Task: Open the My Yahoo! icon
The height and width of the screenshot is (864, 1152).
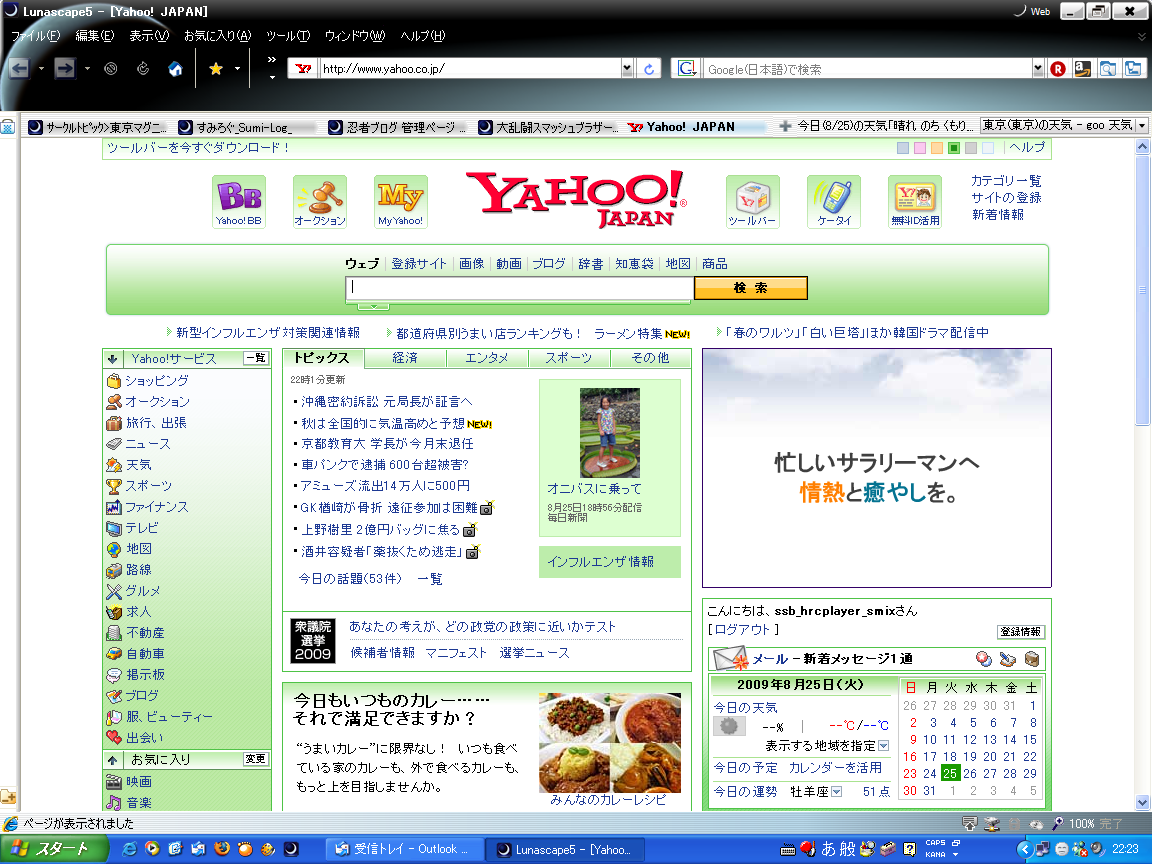Action: tap(400, 201)
